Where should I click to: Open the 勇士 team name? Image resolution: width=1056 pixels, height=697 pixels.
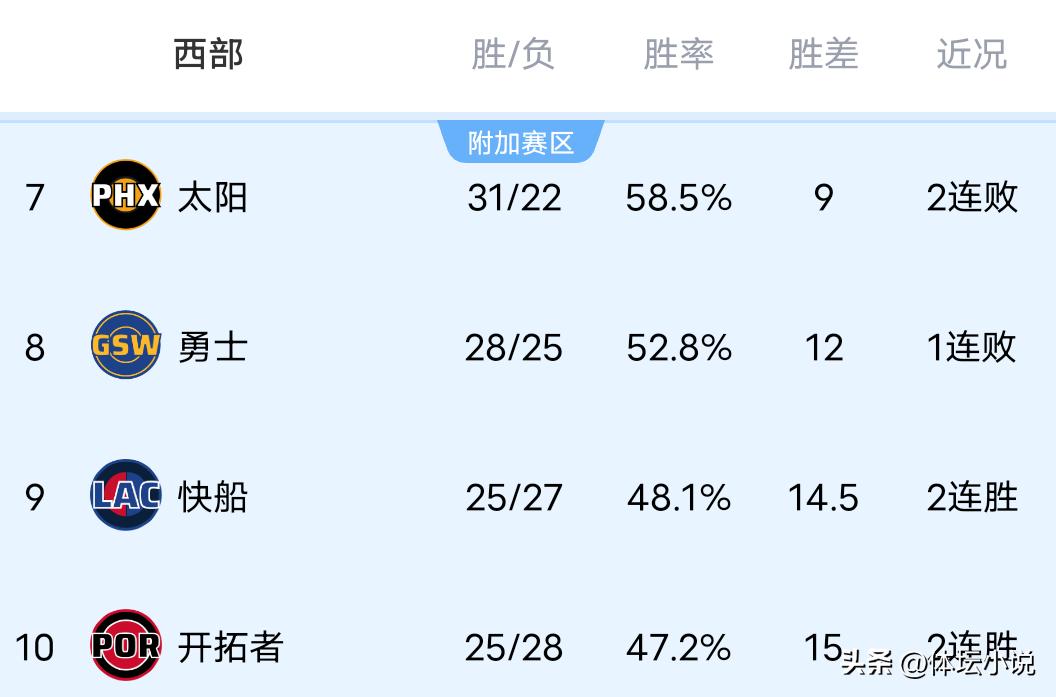pos(212,347)
